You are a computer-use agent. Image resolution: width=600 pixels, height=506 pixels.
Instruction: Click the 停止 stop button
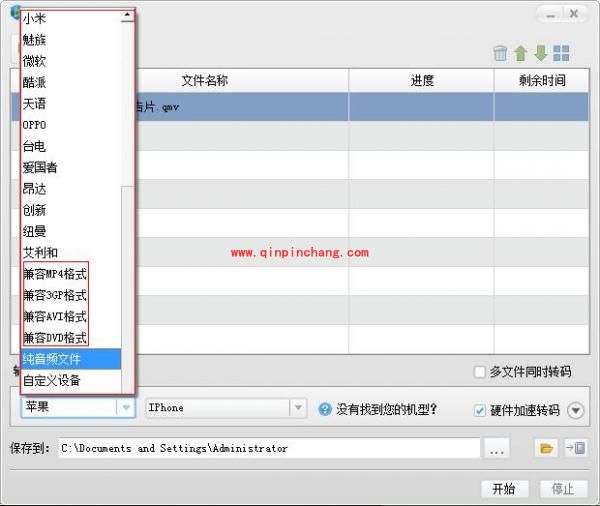[x=563, y=489]
